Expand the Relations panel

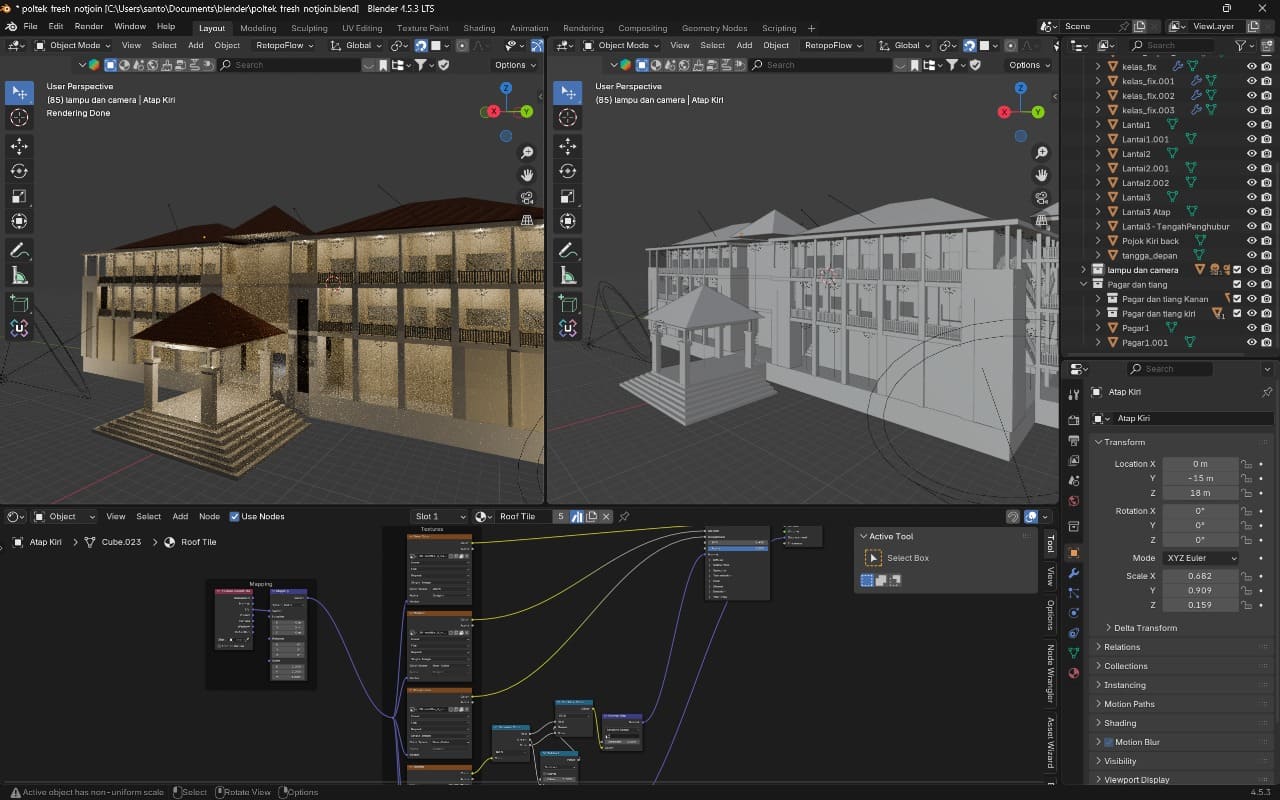pos(1121,647)
